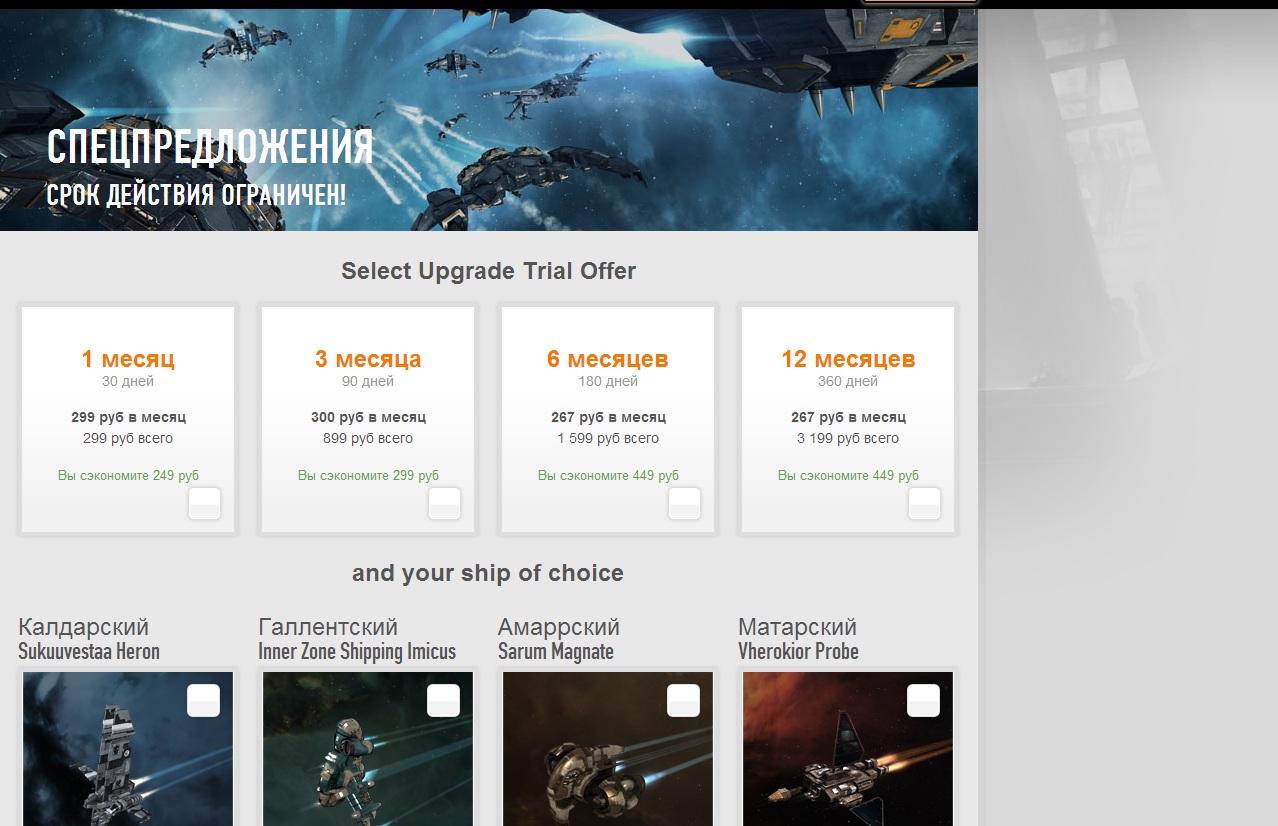Click the Inner Zone Shipping Imicus image
This screenshot has height=826, width=1278.
368,749
